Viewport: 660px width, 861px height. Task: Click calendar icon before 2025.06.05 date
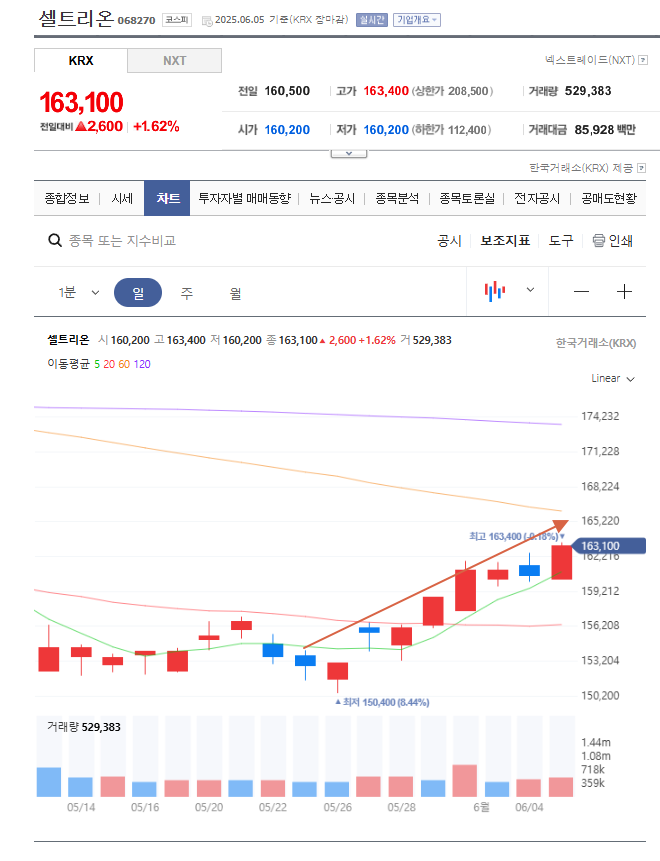click(x=207, y=20)
